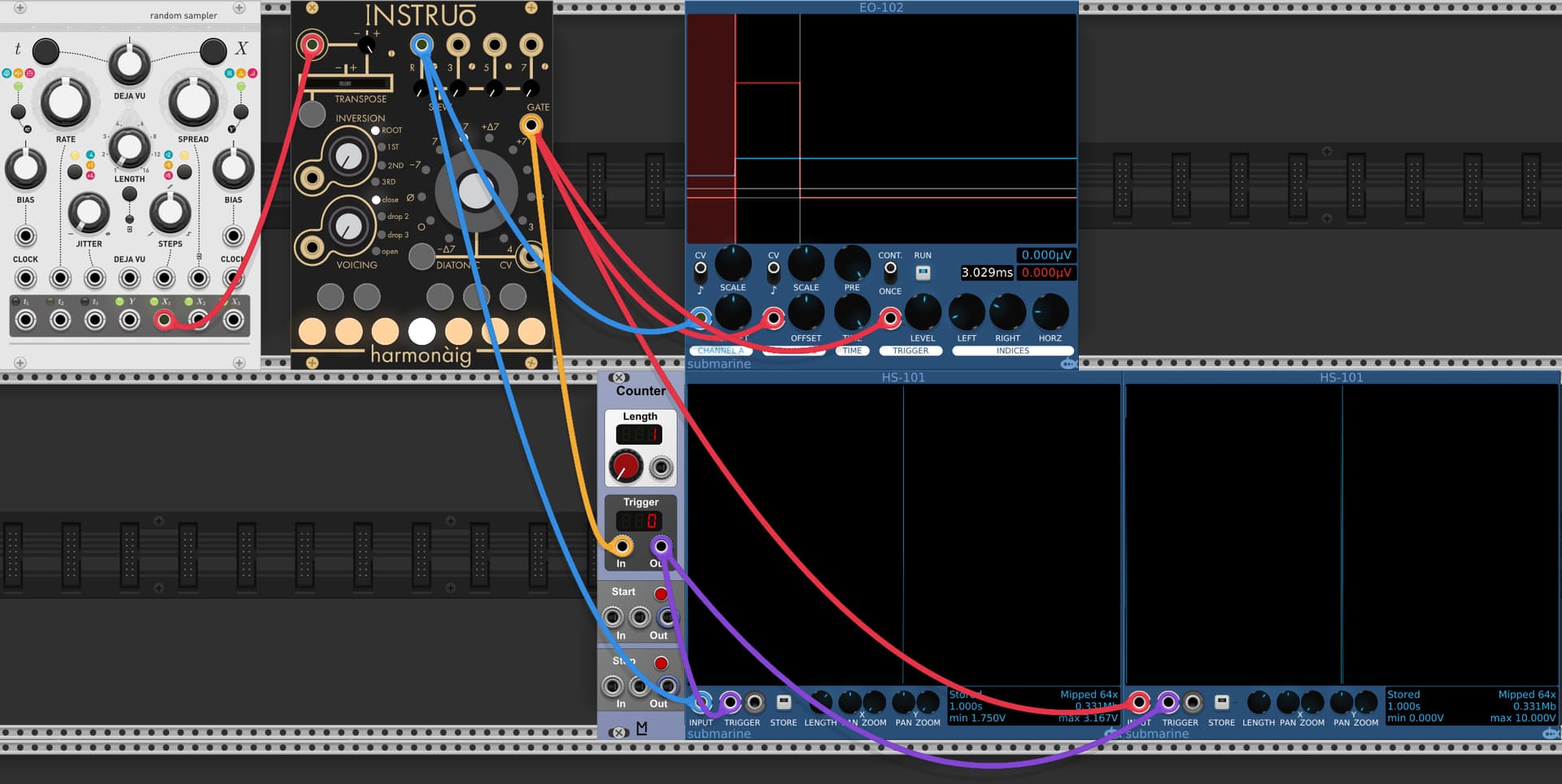Image resolution: width=1562 pixels, height=784 pixels.
Task: Click the Length digit display on Counter
Action: 639,435
